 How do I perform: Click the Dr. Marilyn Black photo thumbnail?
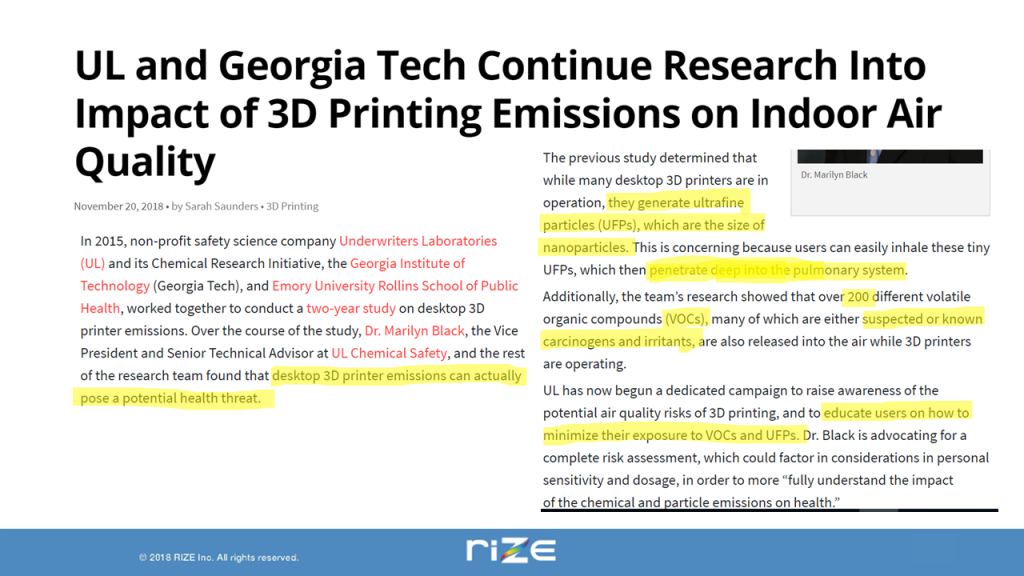pyautogui.click(x=889, y=156)
